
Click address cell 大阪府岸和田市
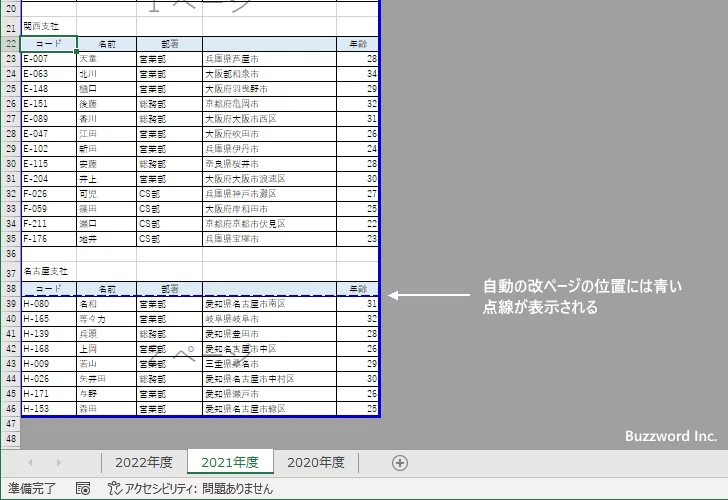pos(269,209)
